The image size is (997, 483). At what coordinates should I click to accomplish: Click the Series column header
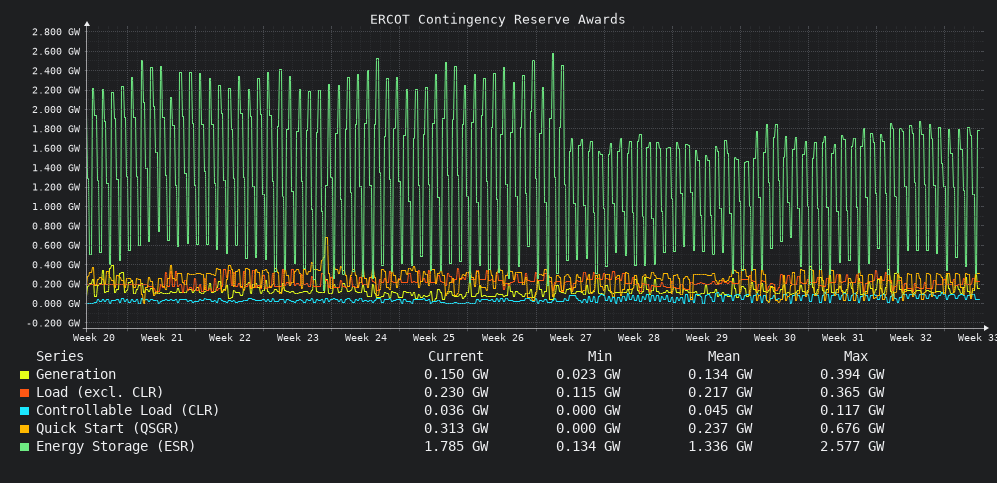[x=60, y=357]
